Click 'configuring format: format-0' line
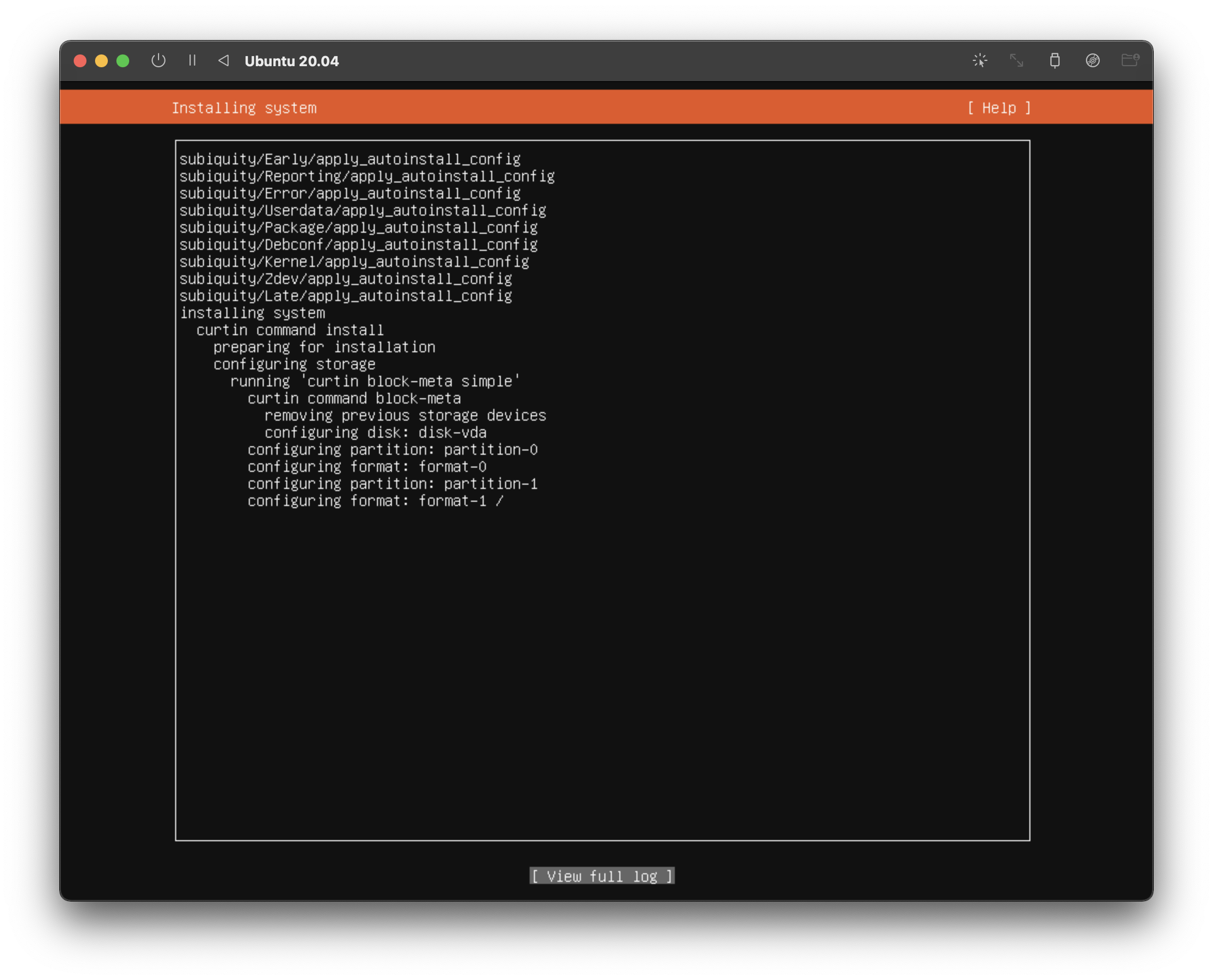Screen dimensions: 1213x980 pyautogui.click(x=367, y=467)
